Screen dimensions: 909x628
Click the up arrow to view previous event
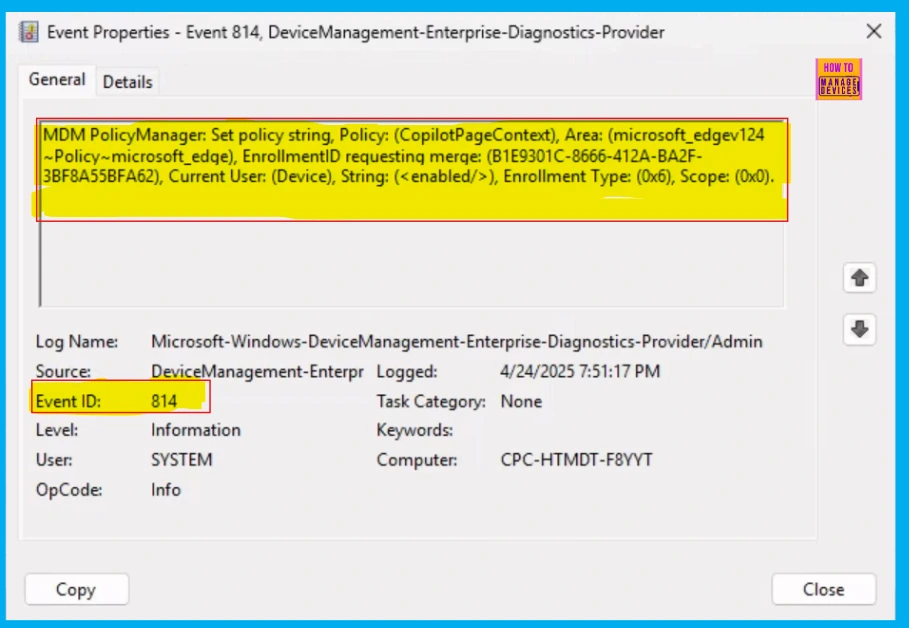click(859, 278)
